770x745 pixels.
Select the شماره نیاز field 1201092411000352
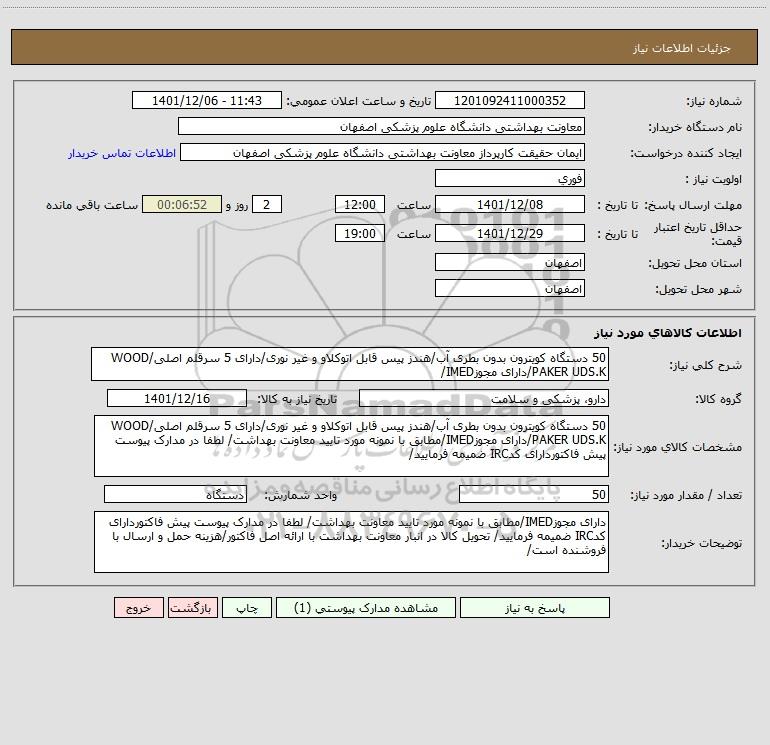pos(510,100)
